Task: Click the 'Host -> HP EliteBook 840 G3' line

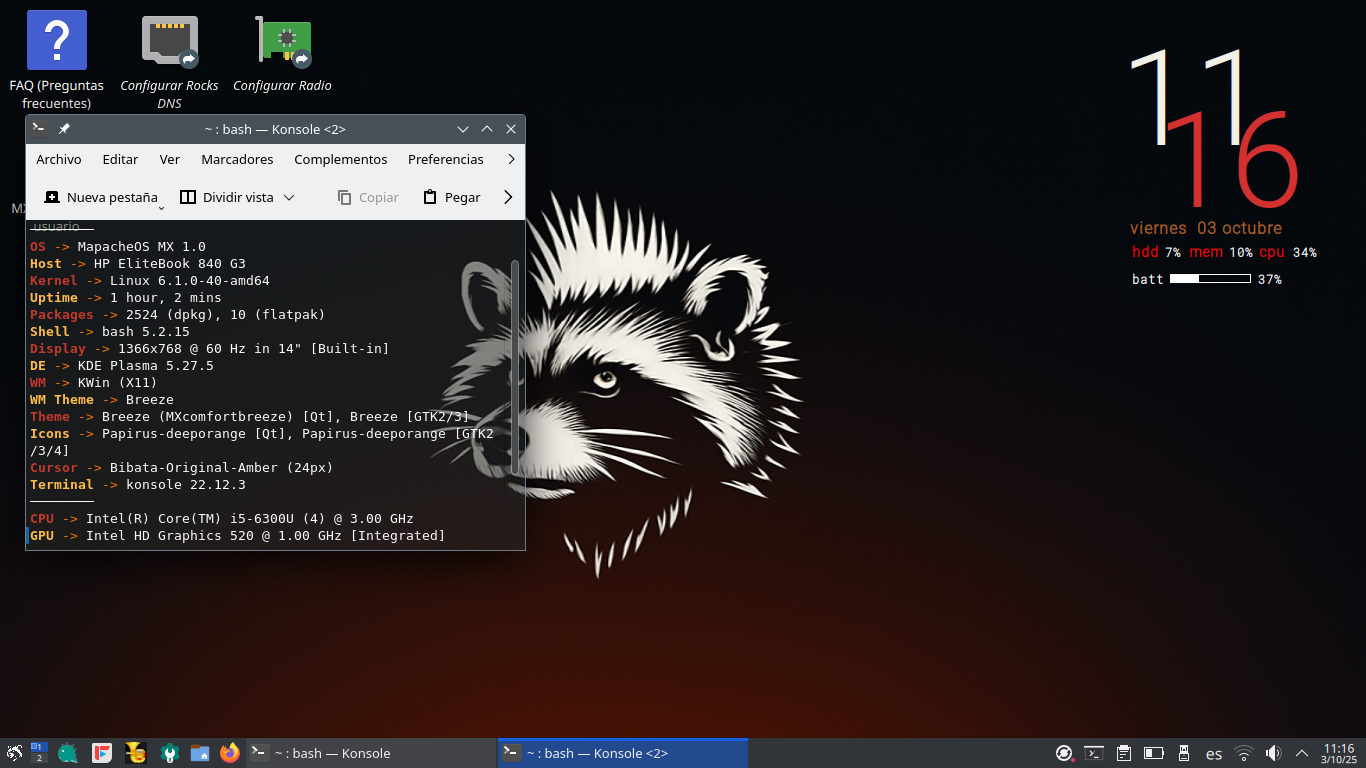Action: (x=138, y=264)
